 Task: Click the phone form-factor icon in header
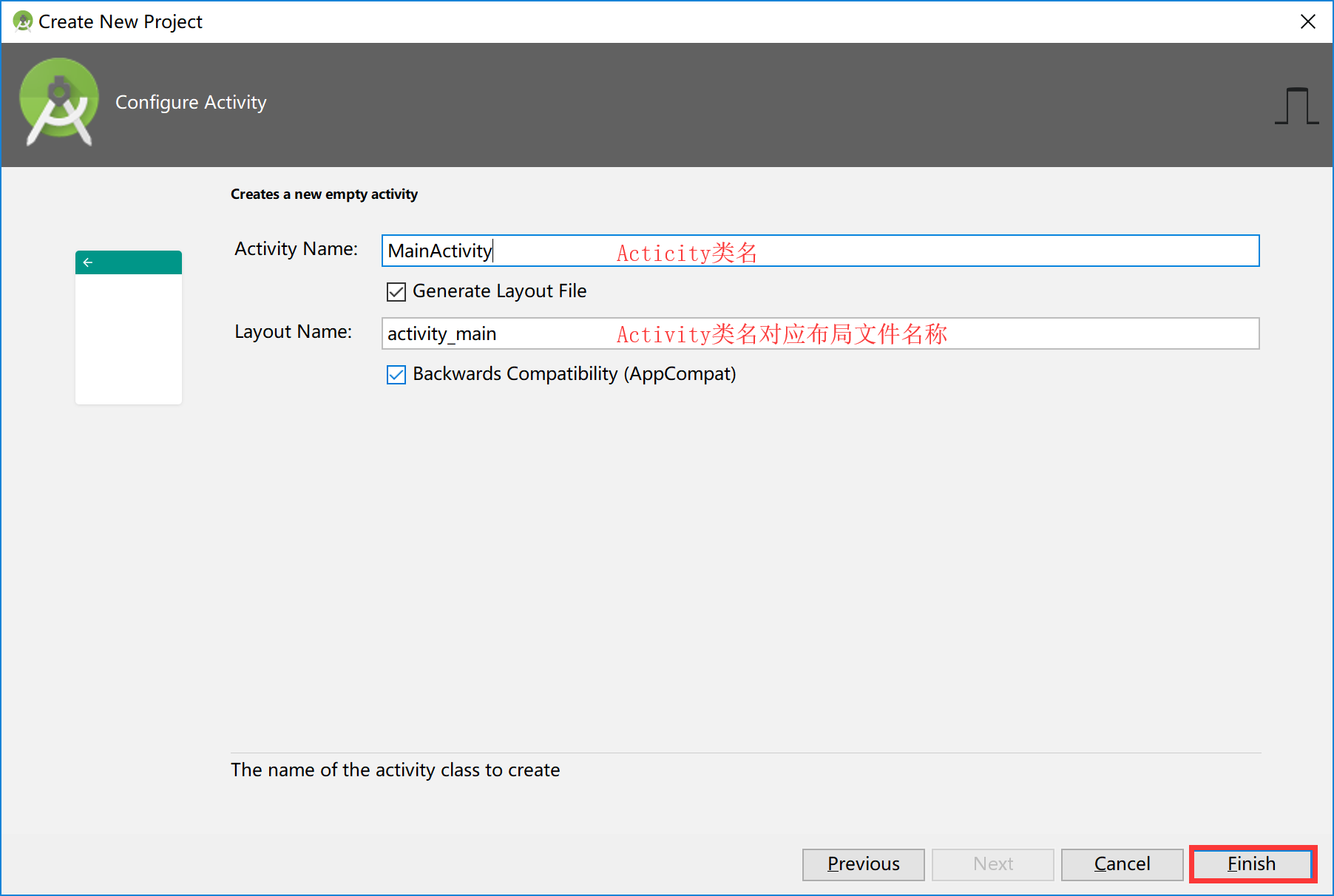coord(1296,106)
